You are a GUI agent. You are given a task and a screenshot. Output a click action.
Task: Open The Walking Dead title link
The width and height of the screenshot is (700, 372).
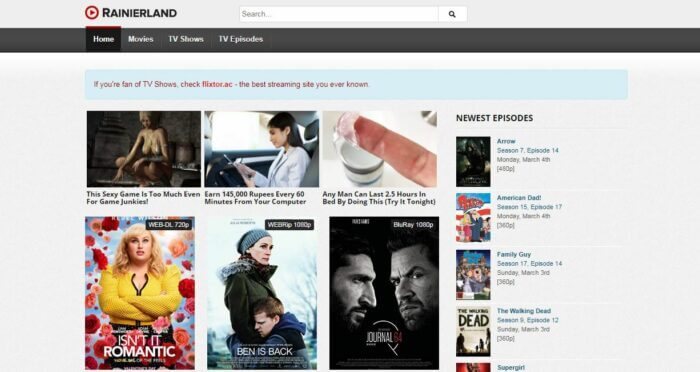(x=524, y=311)
